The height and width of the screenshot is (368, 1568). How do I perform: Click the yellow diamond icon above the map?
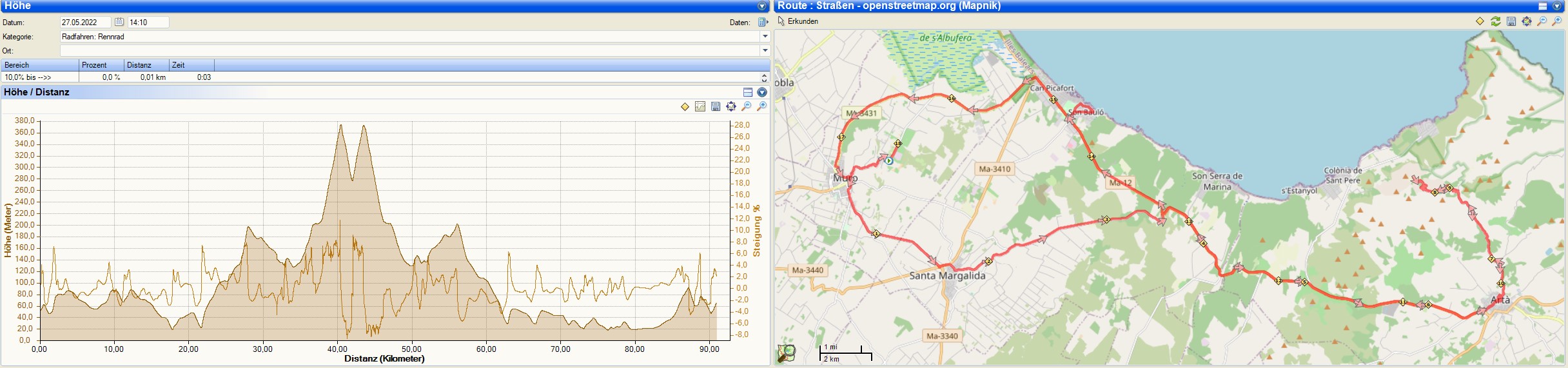pyautogui.click(x=1480, y=21)
